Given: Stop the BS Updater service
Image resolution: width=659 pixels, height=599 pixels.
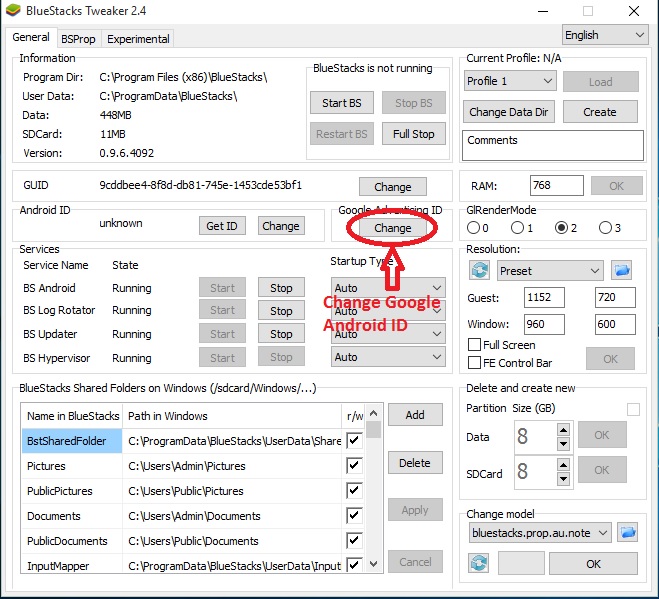Looking at the screenshot, I should [281, 334].
